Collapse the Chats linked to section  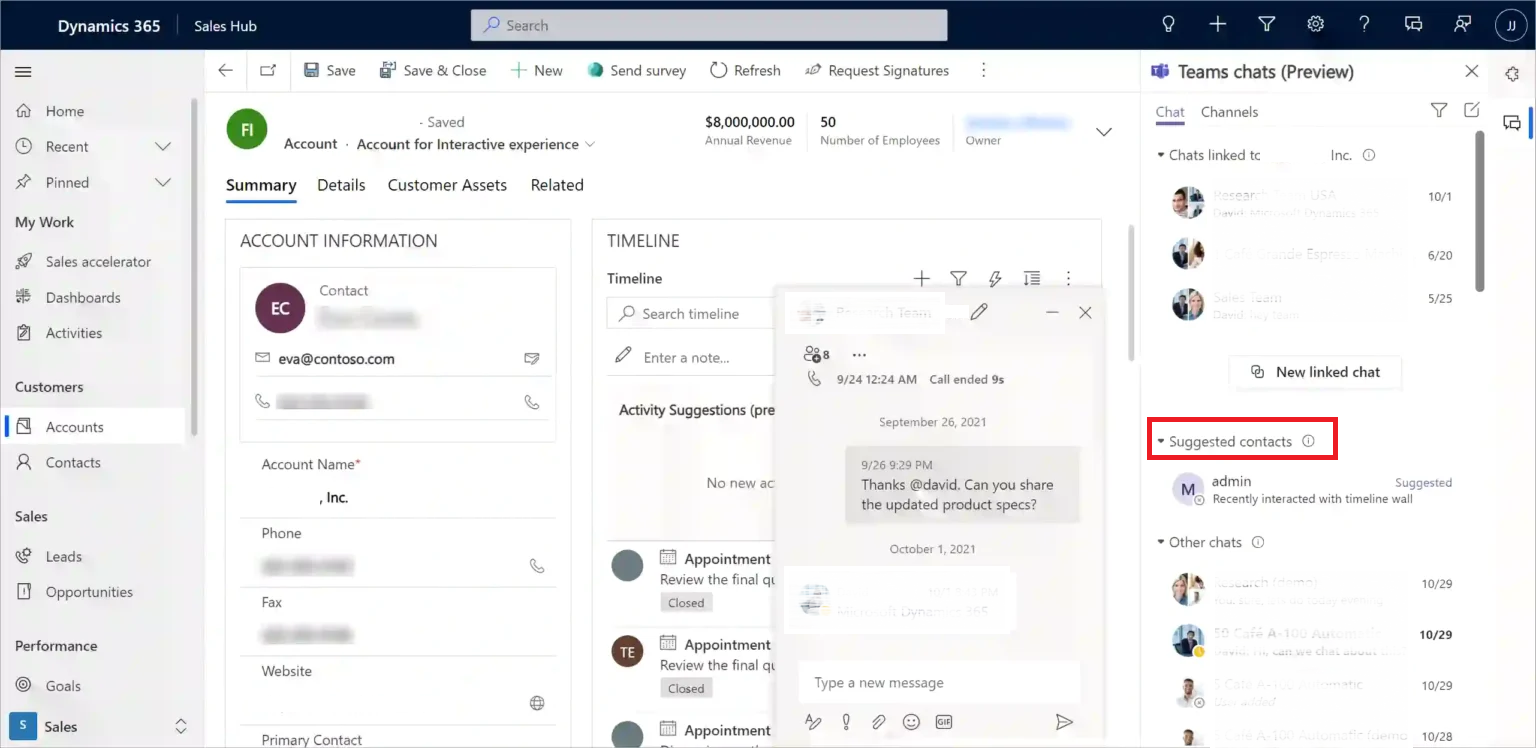(1161, 155)
